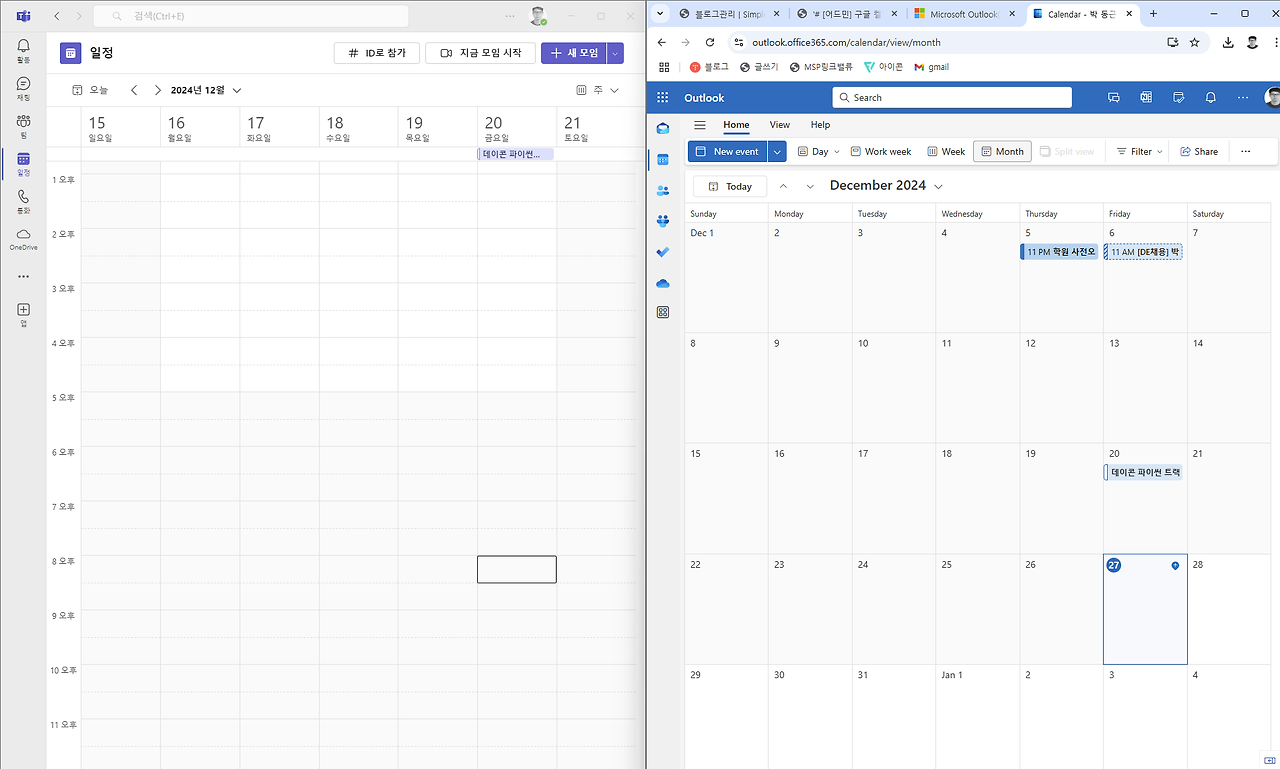Click Meet now (지금 모임 시작) button
The image size is (1280, 769).
pos(480,53)
